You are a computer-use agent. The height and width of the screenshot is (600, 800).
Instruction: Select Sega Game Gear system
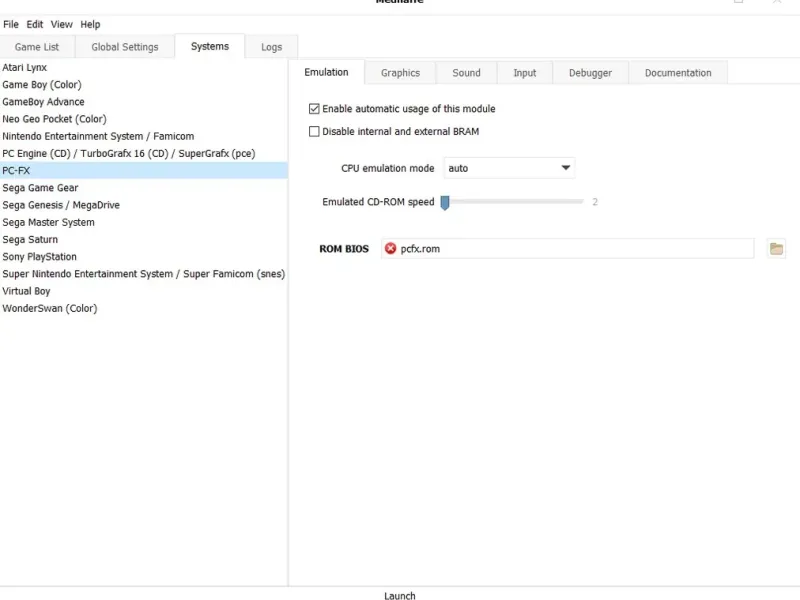click(x=143, y=188)
